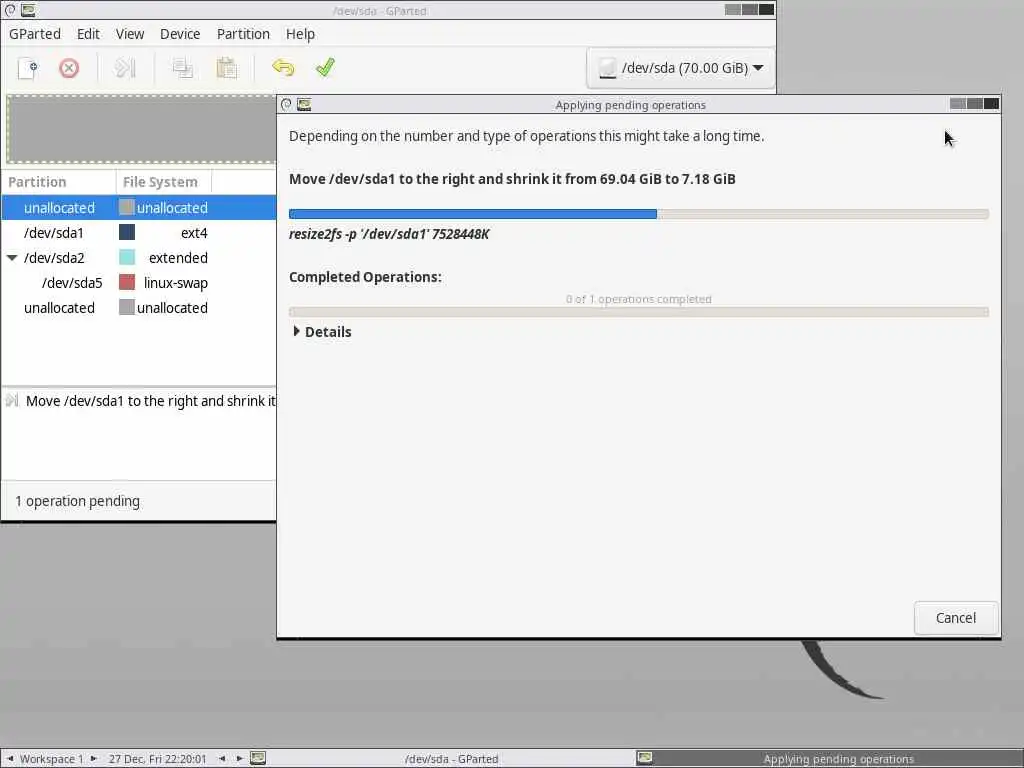1024x768 pixels.
Task: Click the taskbar icon for Applying pending operations
Action: 645,758
